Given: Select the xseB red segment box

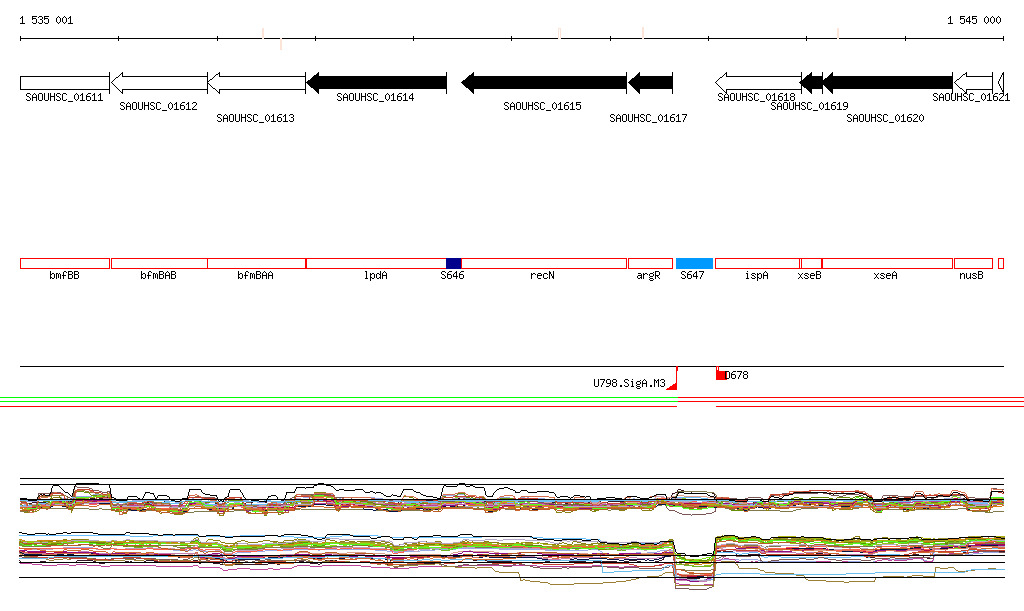Looking at the screenshot, I should [x=811, y=264].
